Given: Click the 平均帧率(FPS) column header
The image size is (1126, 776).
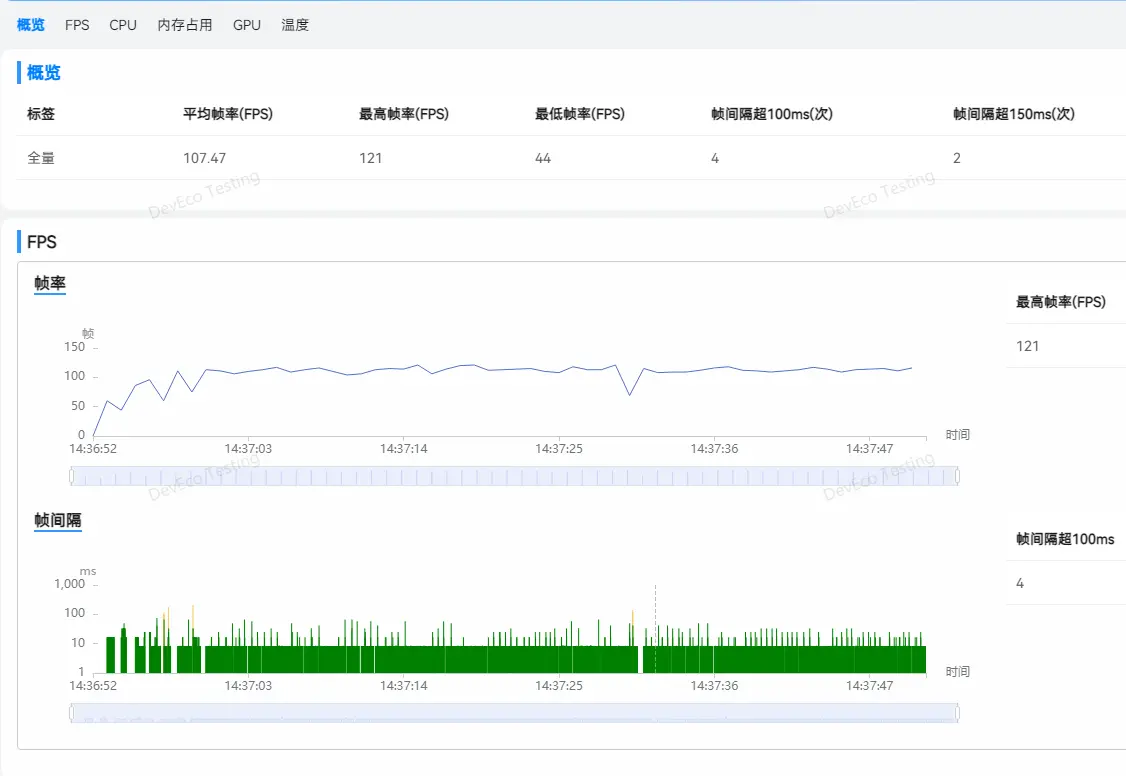Looking at the screenshot, I should (228, 114).
